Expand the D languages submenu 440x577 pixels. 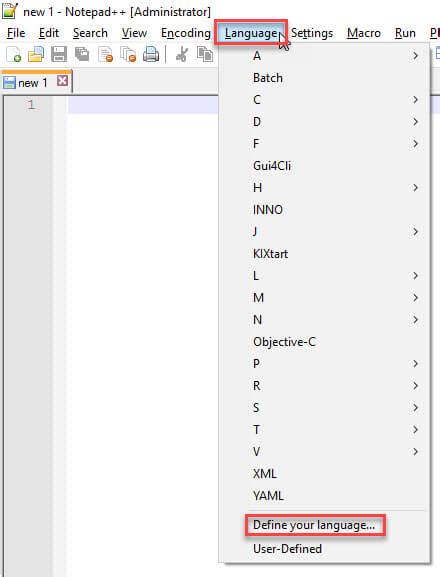click(x=324, y=122)
